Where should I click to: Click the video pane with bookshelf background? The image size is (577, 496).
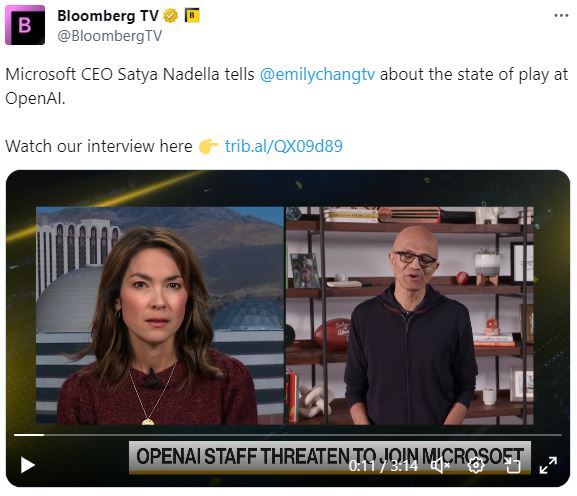point(410,315)
